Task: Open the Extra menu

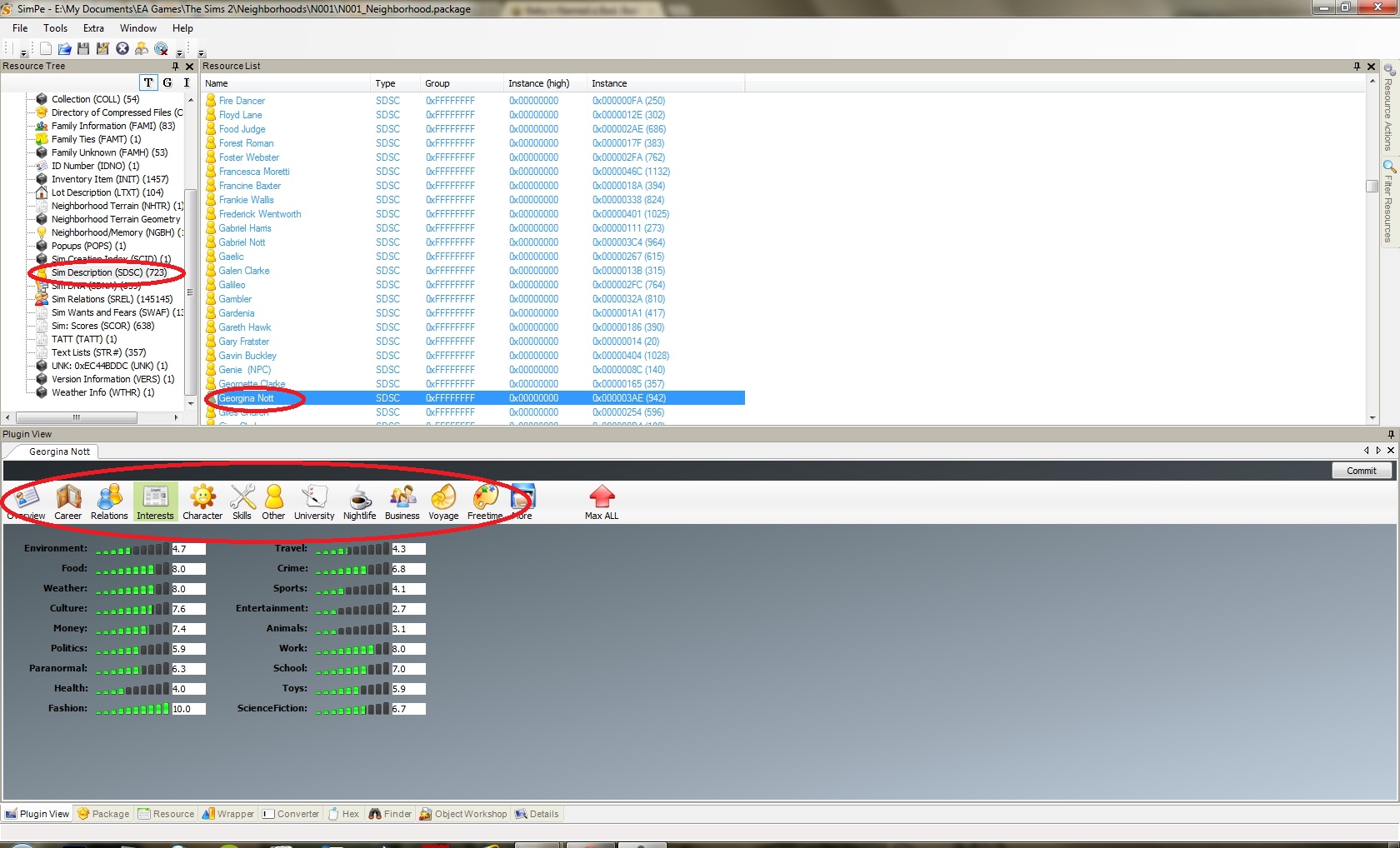Action: click(x=93, y=28)
